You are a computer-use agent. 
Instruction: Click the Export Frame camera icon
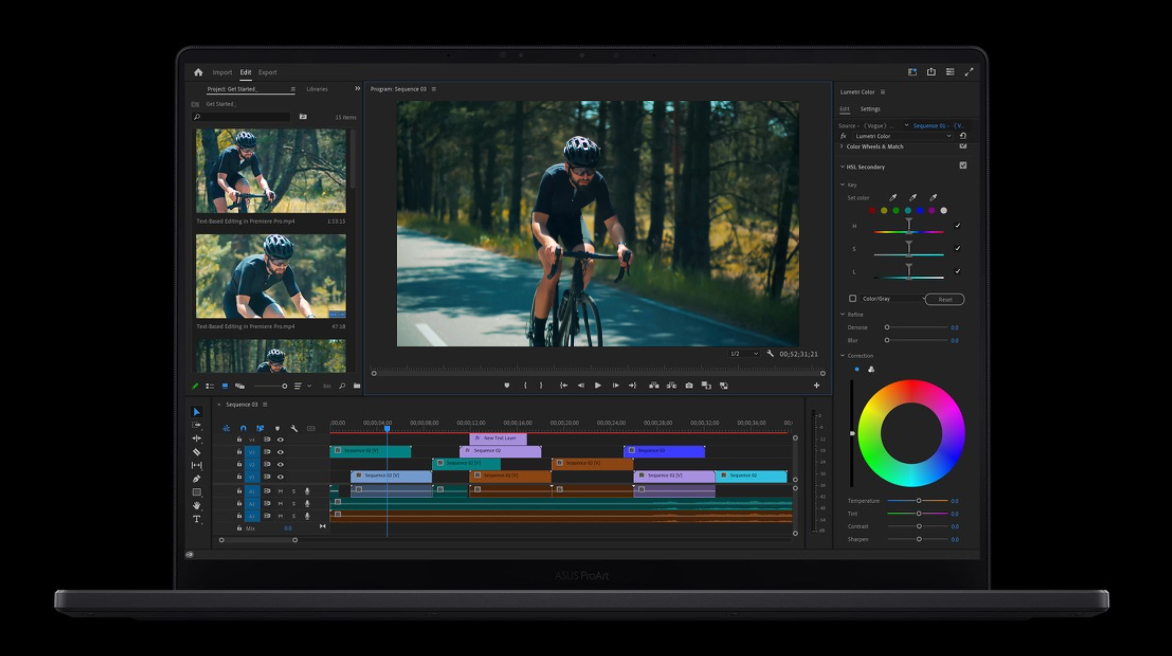pyautogui.click(x=689, y=385)
